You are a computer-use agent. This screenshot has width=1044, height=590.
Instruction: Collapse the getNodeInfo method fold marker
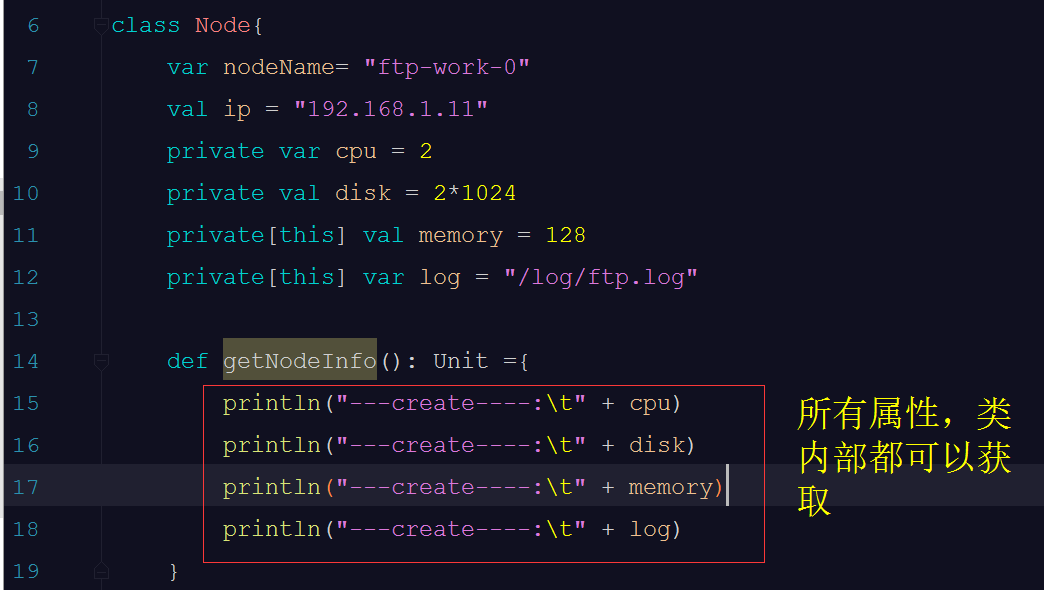pyautogui.click(x=101, y=362)
